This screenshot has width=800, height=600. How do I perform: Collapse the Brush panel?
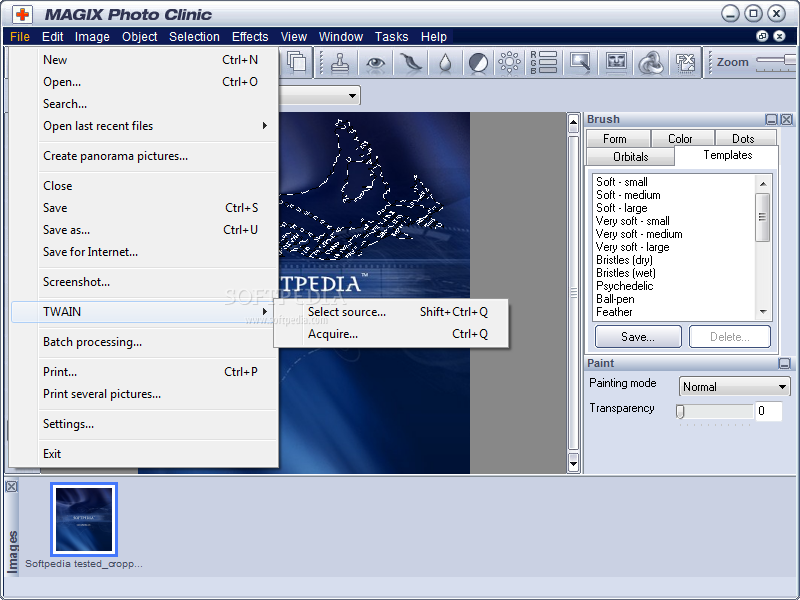[x=771, y=119]
